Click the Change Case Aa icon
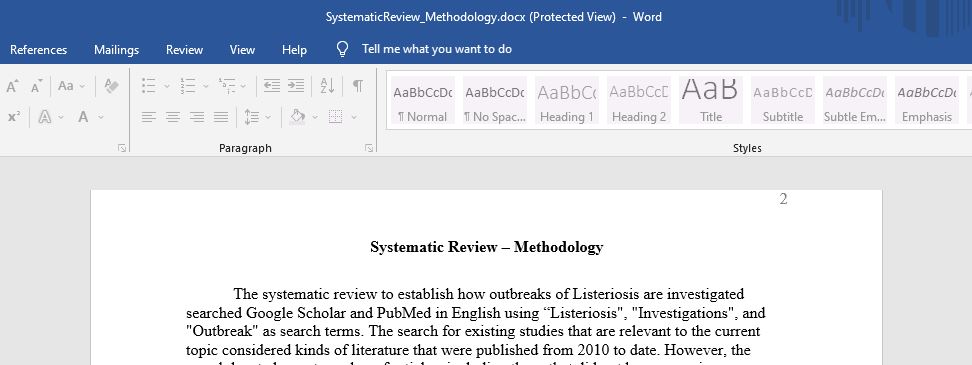The image size is (972, 365). pos(66,86)
